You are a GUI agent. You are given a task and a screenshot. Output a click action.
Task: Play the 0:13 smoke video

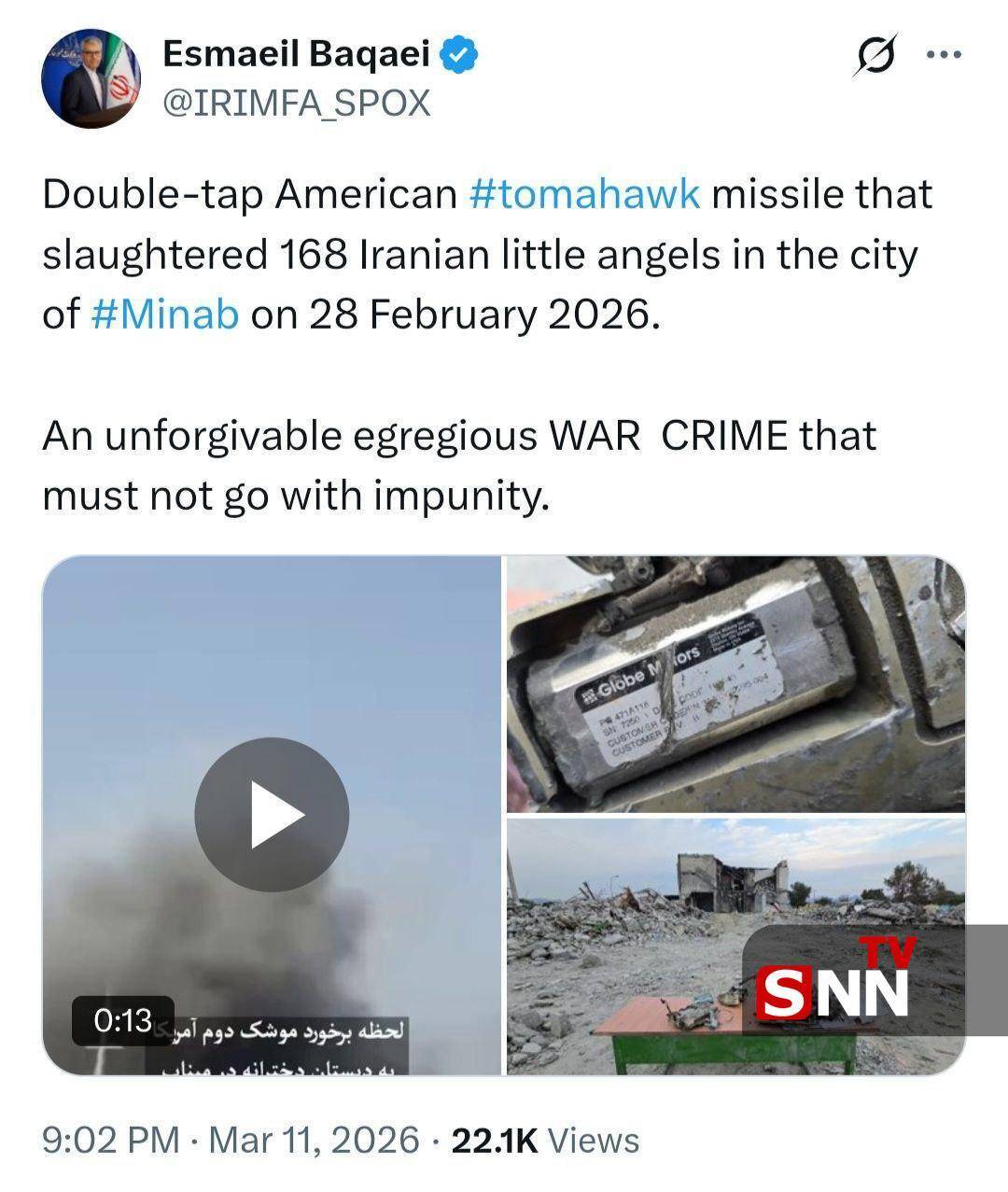pyautogui.click(x=272, y=814)
